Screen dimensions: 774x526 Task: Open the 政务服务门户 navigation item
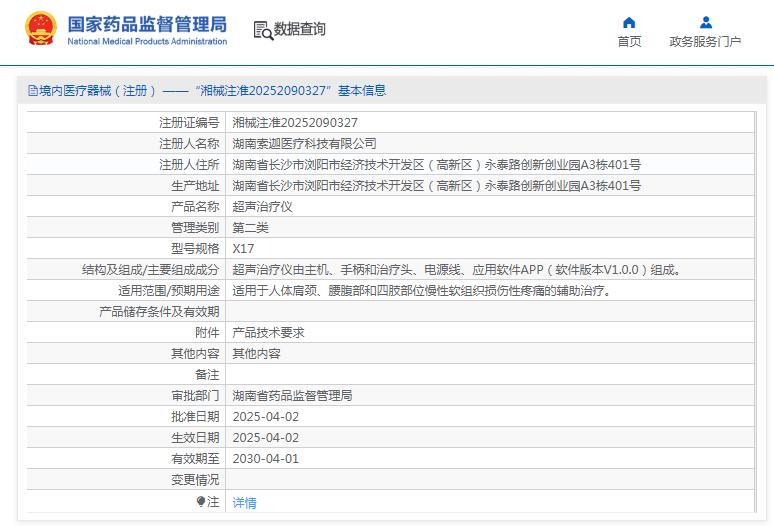(x=705, y=42)
